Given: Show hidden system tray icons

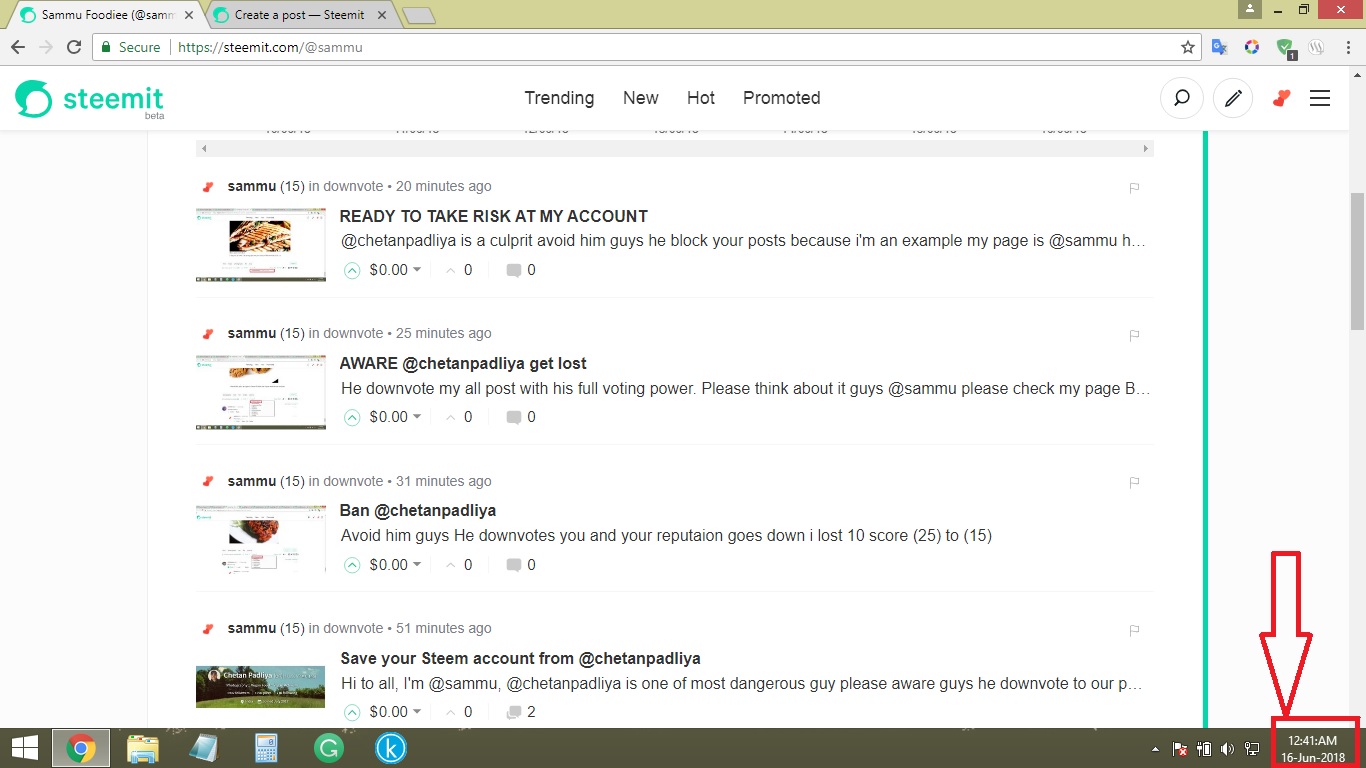Looking at the screenshot, I should [x=1157, y=749].
